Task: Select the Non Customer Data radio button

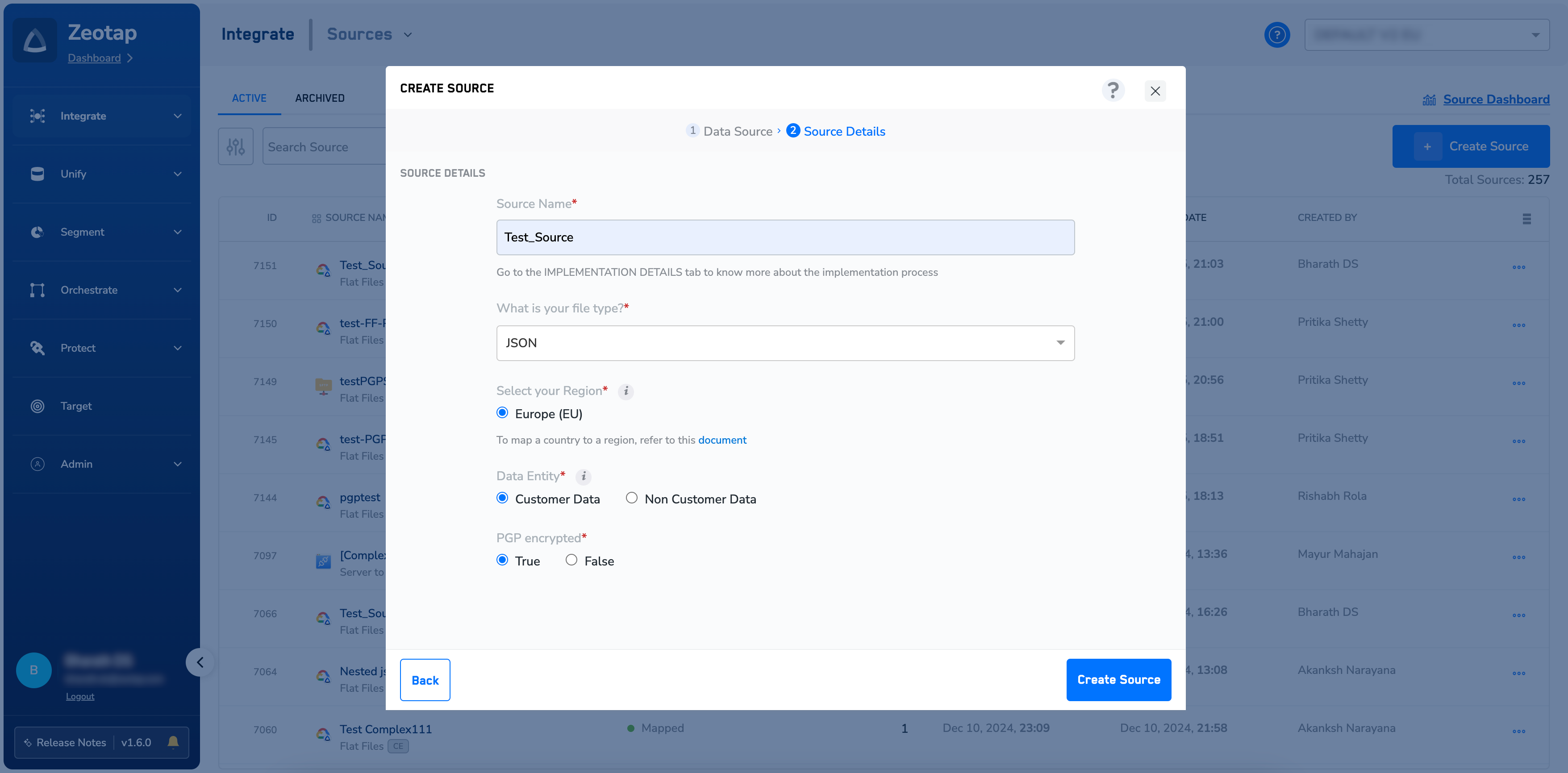Action: (x=632, y=498)
